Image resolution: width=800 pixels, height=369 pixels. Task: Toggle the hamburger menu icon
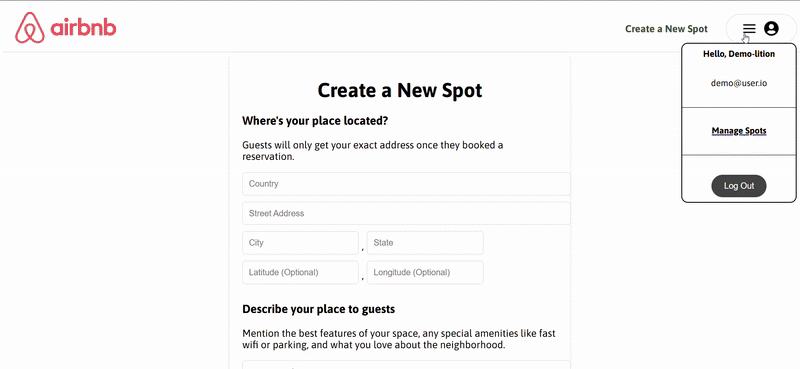pyautogui.click(x=749, y=29)
